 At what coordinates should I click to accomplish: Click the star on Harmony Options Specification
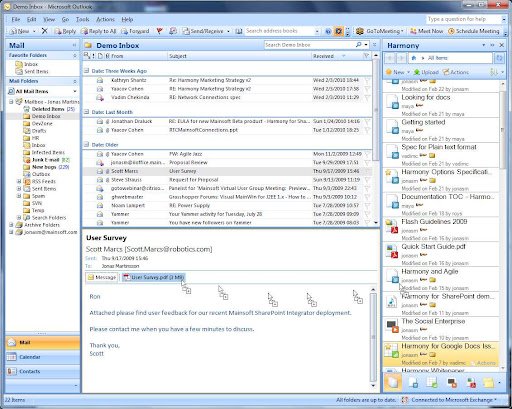point(388,172)
